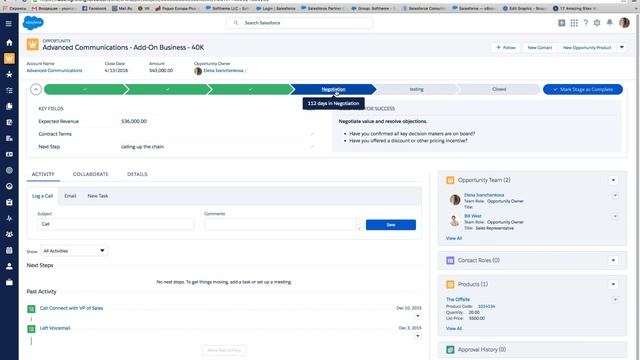Click View All under Opportunity Team
The image size is (640, 360).
pyautogui.click(x=454, y=238)
